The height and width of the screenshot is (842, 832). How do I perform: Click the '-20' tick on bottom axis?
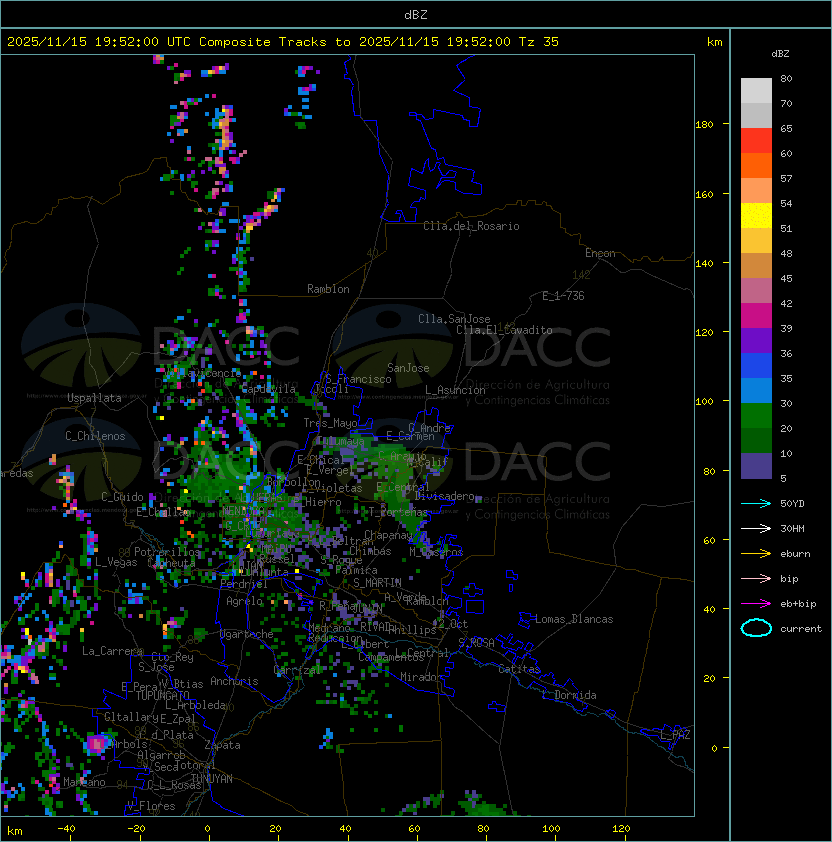coord(136,829)
